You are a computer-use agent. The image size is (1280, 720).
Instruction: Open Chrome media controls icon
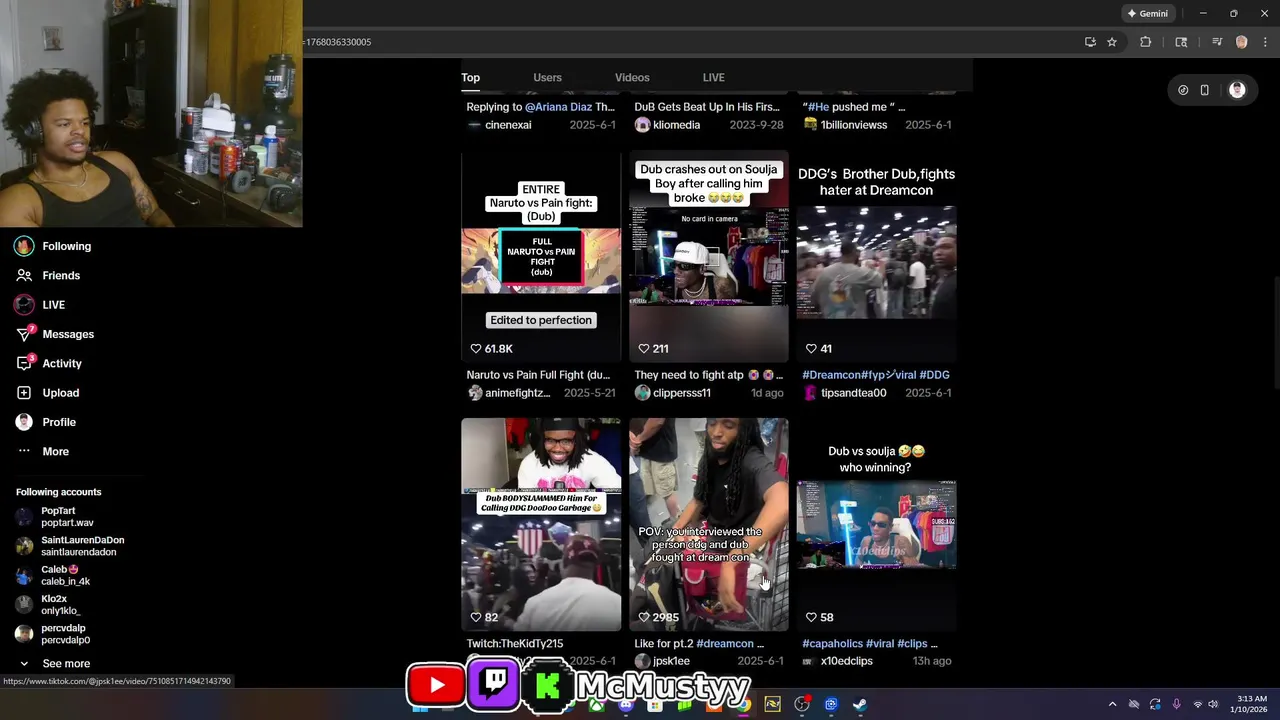pos(1217,42)
